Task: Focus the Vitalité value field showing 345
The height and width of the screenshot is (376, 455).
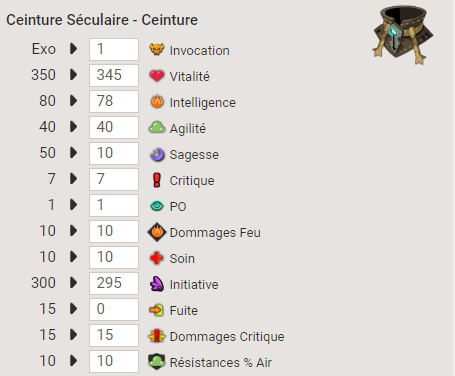Action: [114, 75]
